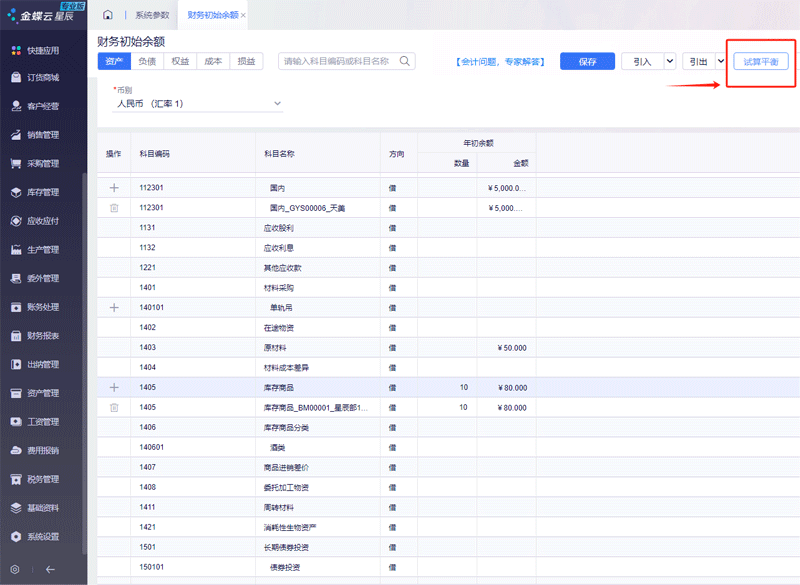Click the 试算平衡 button

[761, 62]
